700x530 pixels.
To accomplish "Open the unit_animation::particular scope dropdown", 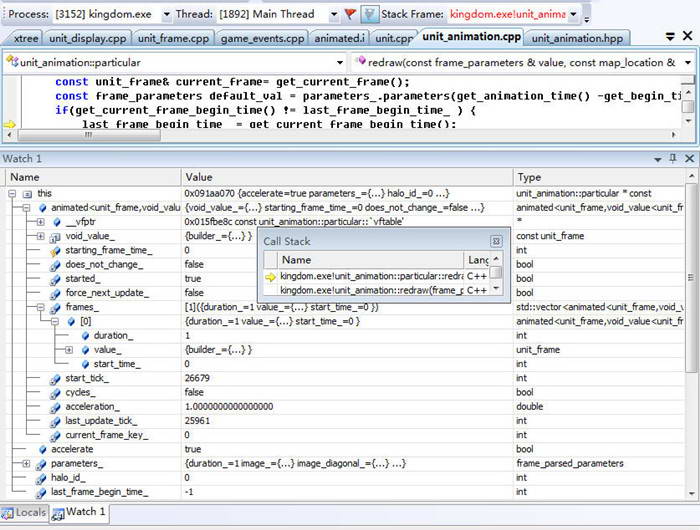I will (x=340, y=62).
